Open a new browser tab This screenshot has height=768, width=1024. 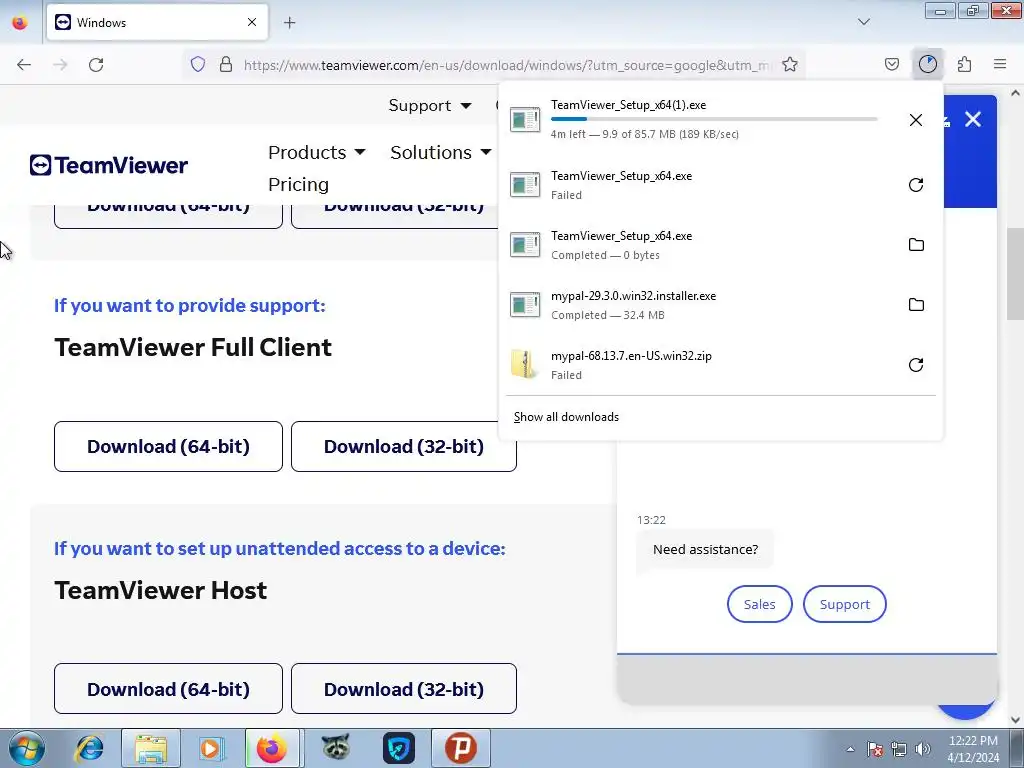289,23
